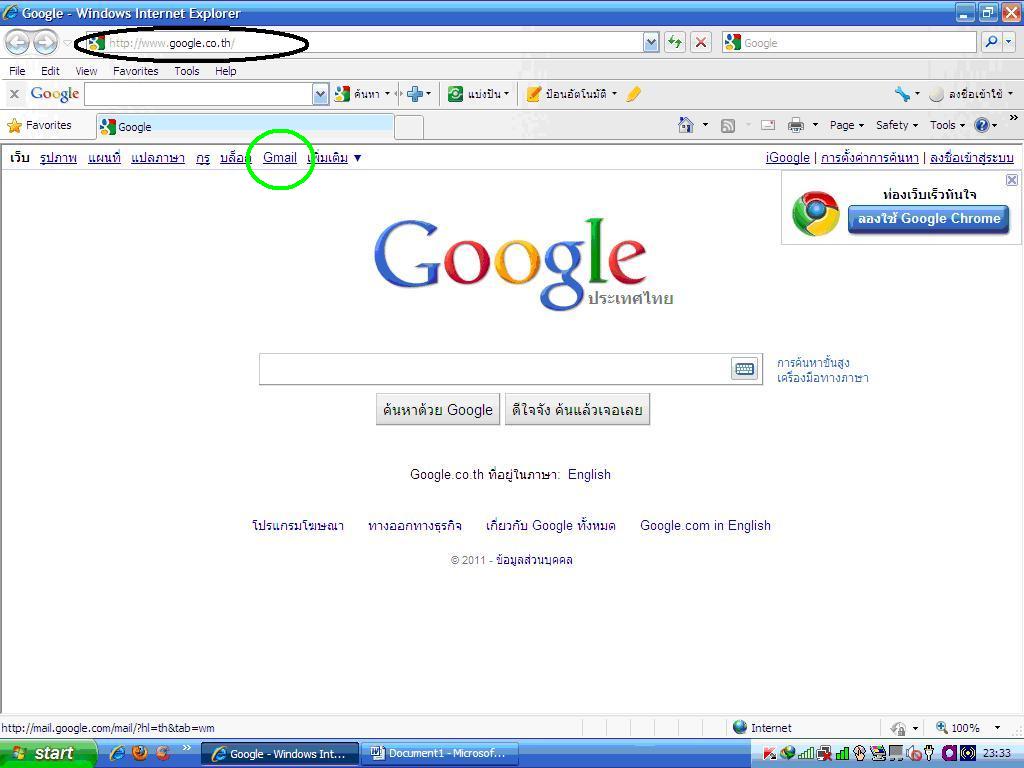Click the ลงชื่อเข้าสู่ระบบ sign-in link
Image resolution: width=1024 pixels, height=768 pixels.
(971, 157)
